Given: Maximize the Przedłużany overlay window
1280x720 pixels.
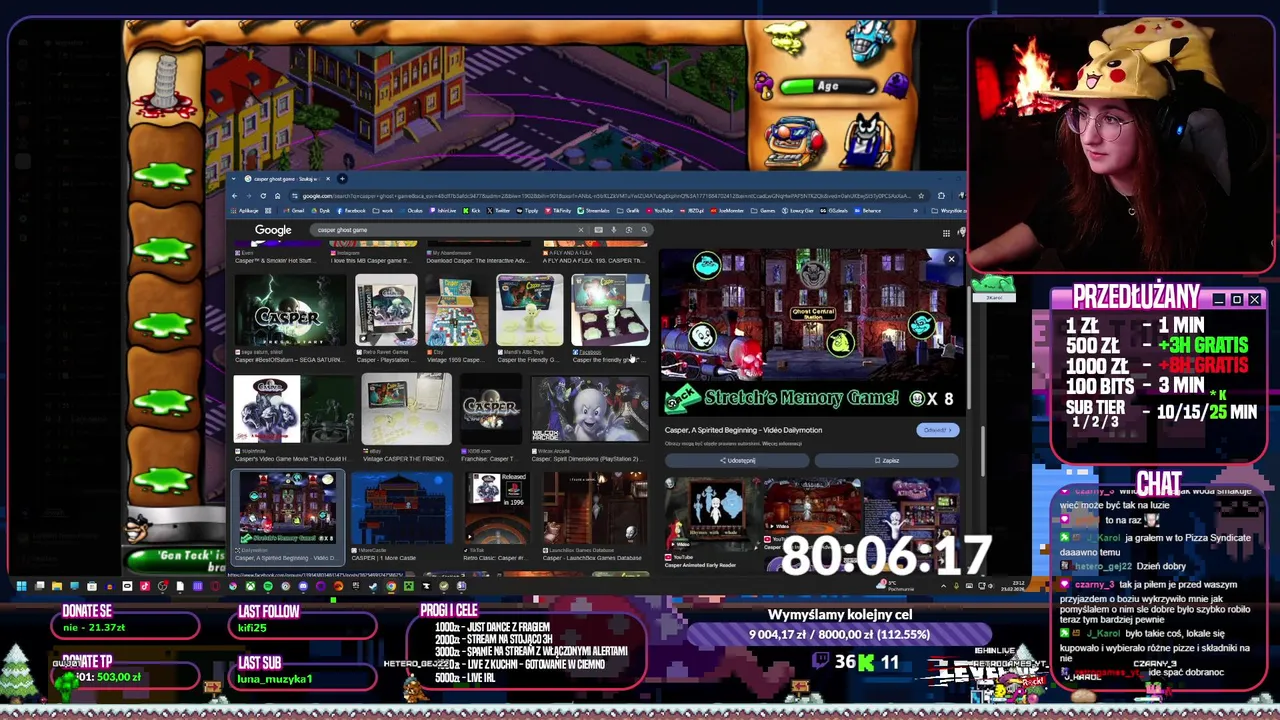Looking at the screenshot, I should pyautogui.click(x=1237, y=300).
